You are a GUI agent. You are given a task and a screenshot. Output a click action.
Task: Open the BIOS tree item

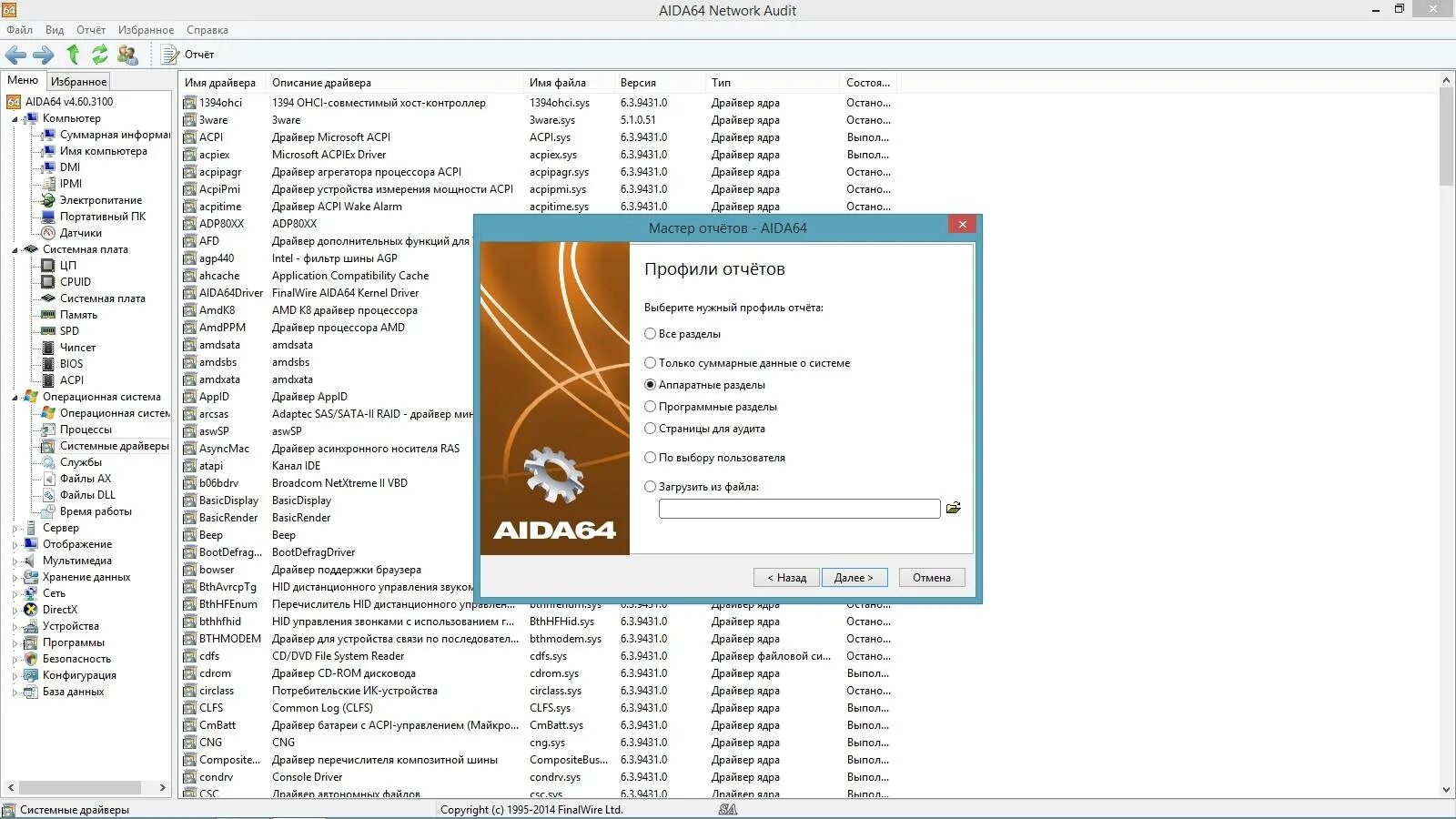point(71,364)
